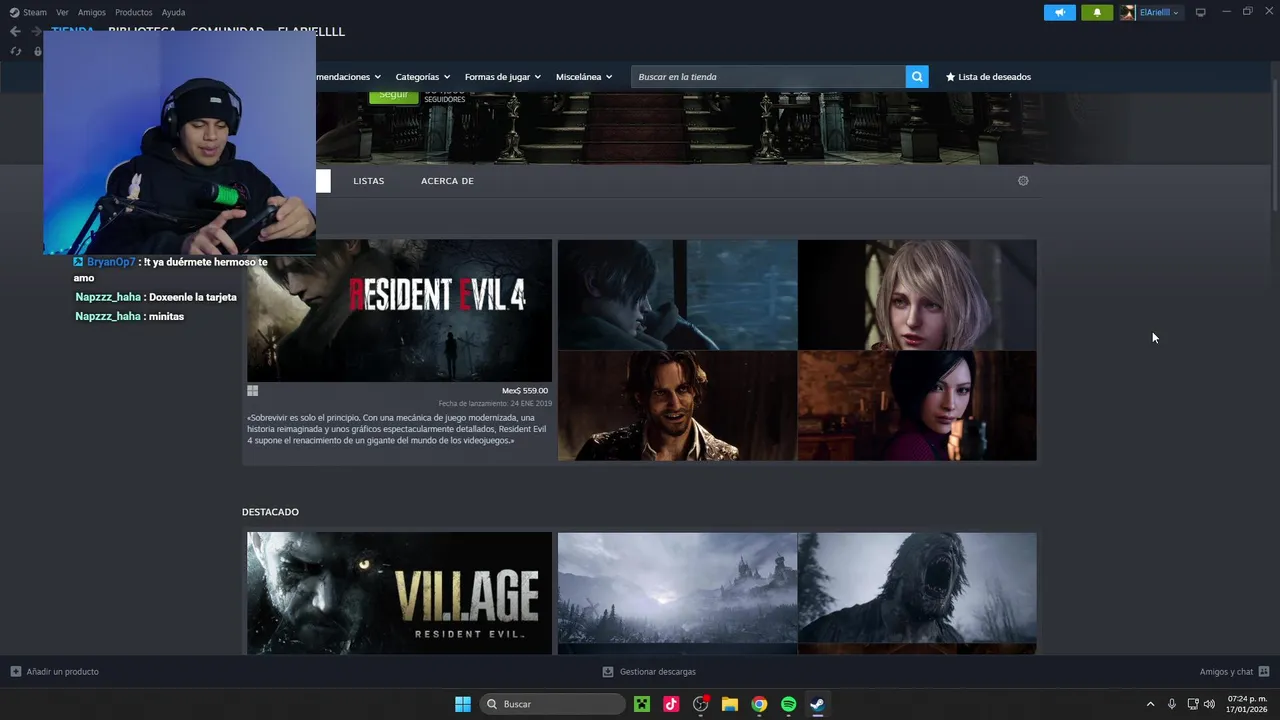Click the Añadir un producto button
1280x720 pixels.
click(x=54, y=672)
